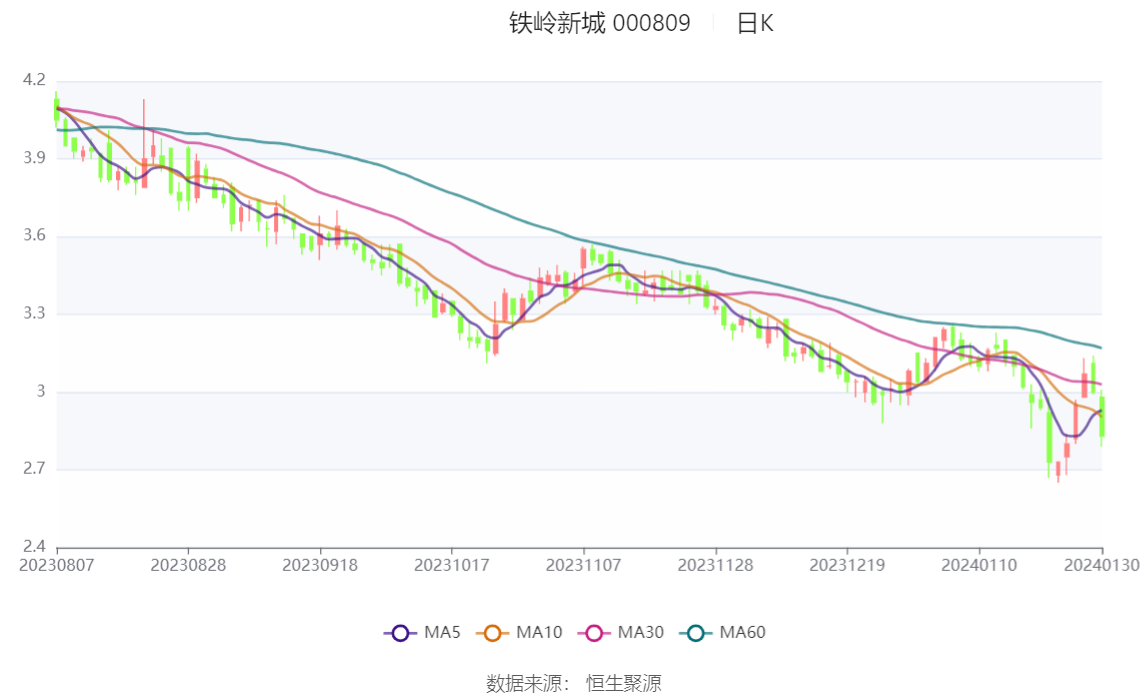Click the 3.3 price axis label

(34, 313)
